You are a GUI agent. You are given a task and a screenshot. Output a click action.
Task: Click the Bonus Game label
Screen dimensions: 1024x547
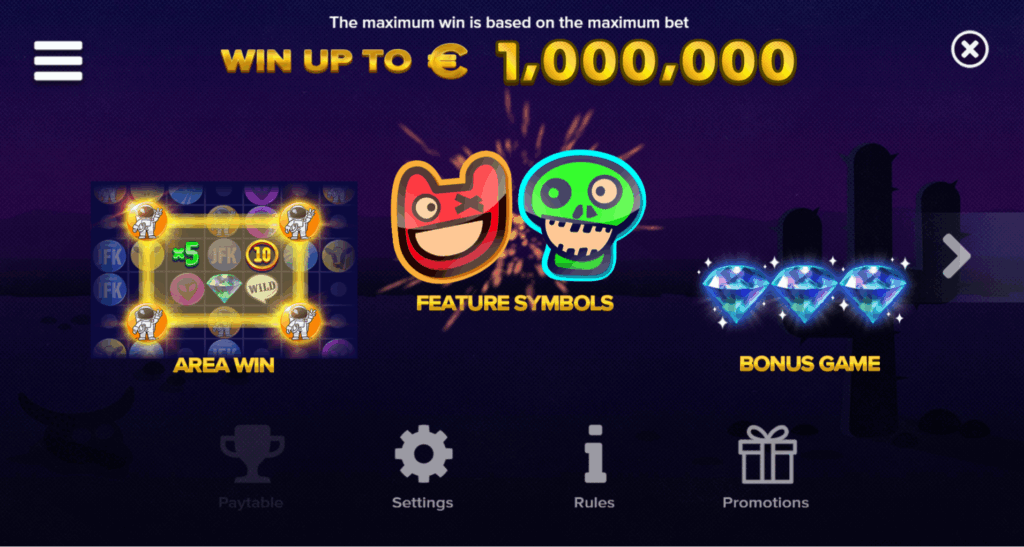point(809,364)
